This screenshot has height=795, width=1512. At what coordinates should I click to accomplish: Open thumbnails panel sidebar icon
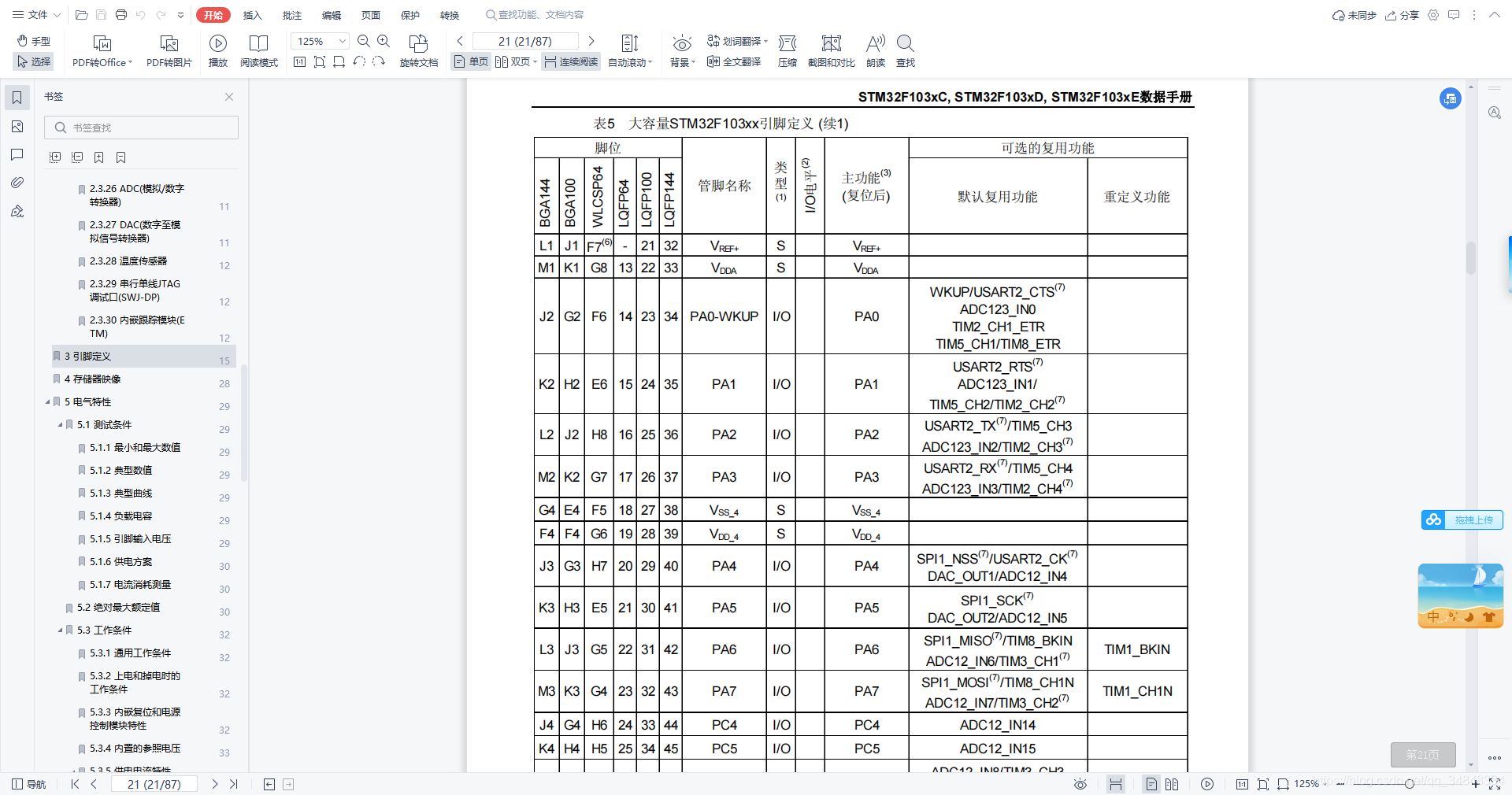tap(17, 126)
